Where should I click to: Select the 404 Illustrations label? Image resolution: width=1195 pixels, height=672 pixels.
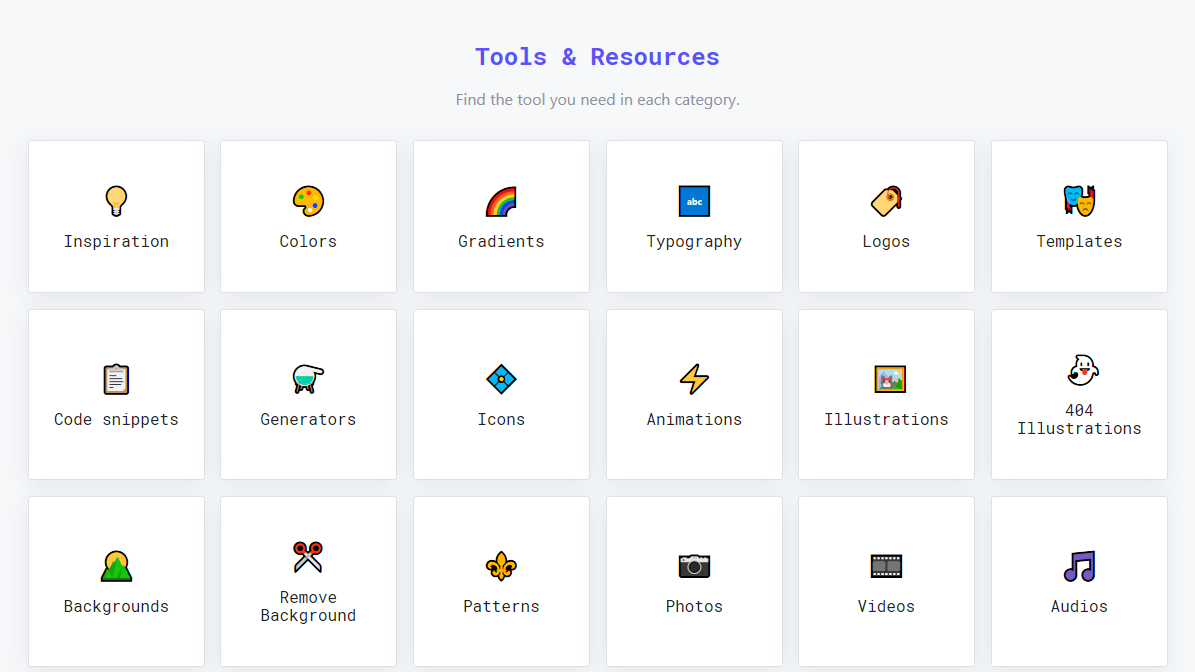[1078, 420]
